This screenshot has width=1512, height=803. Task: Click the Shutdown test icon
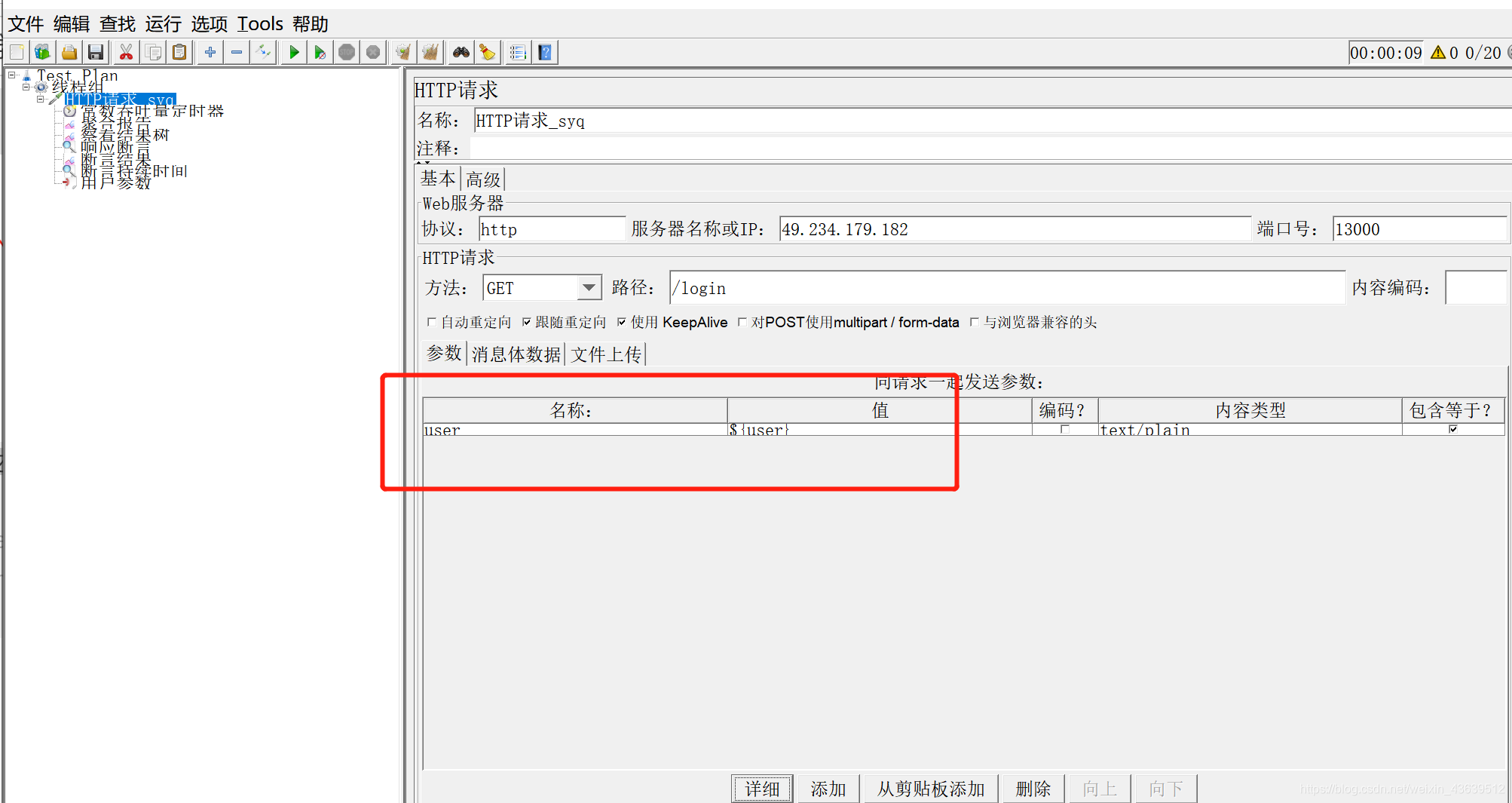click(x=373, y=52)
